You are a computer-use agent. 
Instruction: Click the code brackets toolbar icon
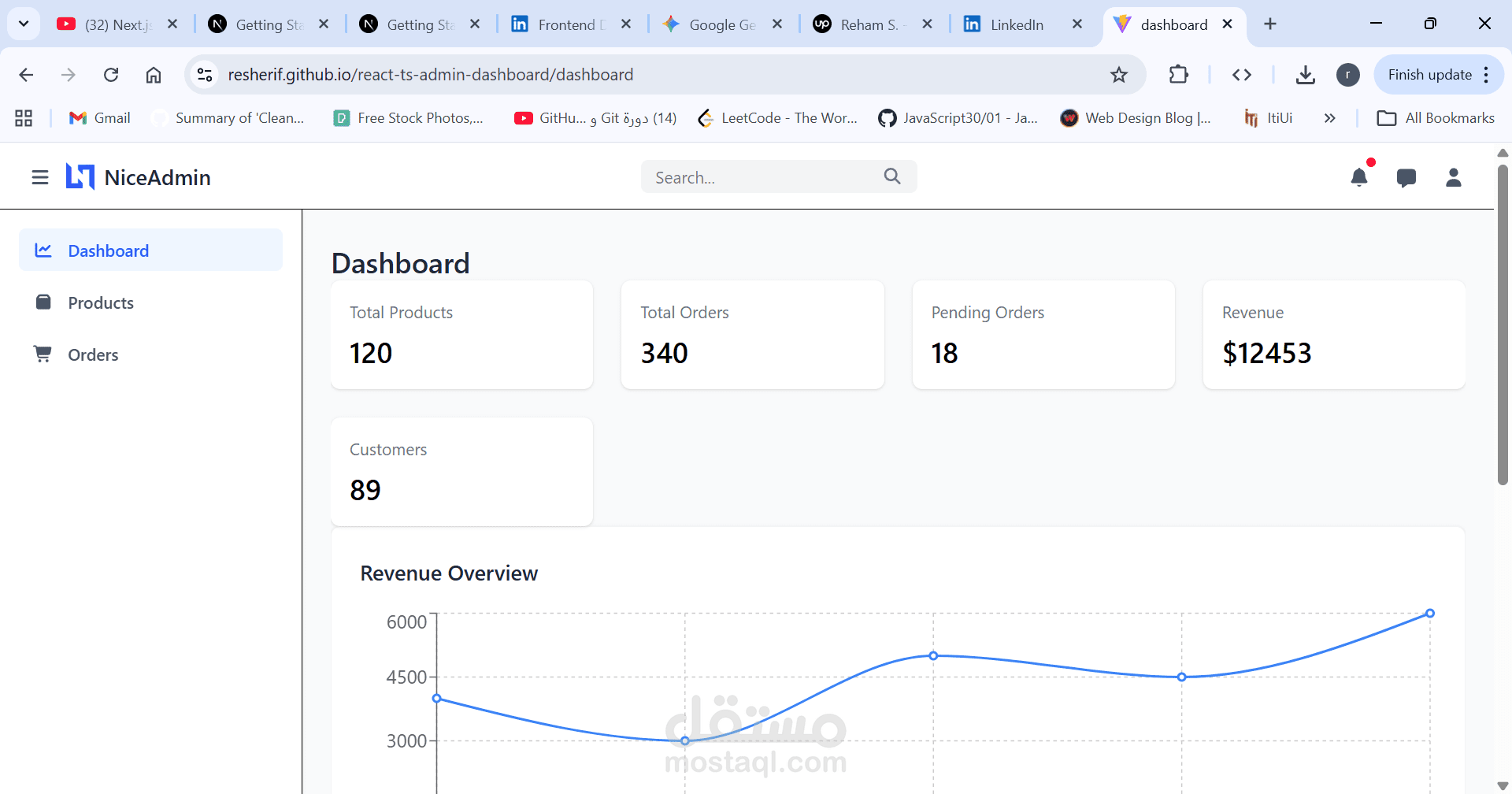click(x=1242, y=75)
